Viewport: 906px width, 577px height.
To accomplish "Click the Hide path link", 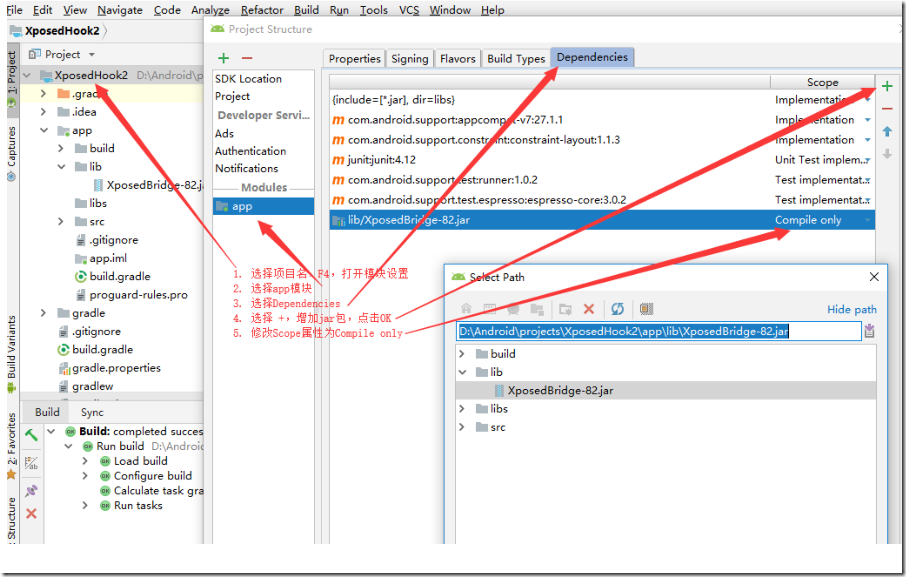I will 852,310.
